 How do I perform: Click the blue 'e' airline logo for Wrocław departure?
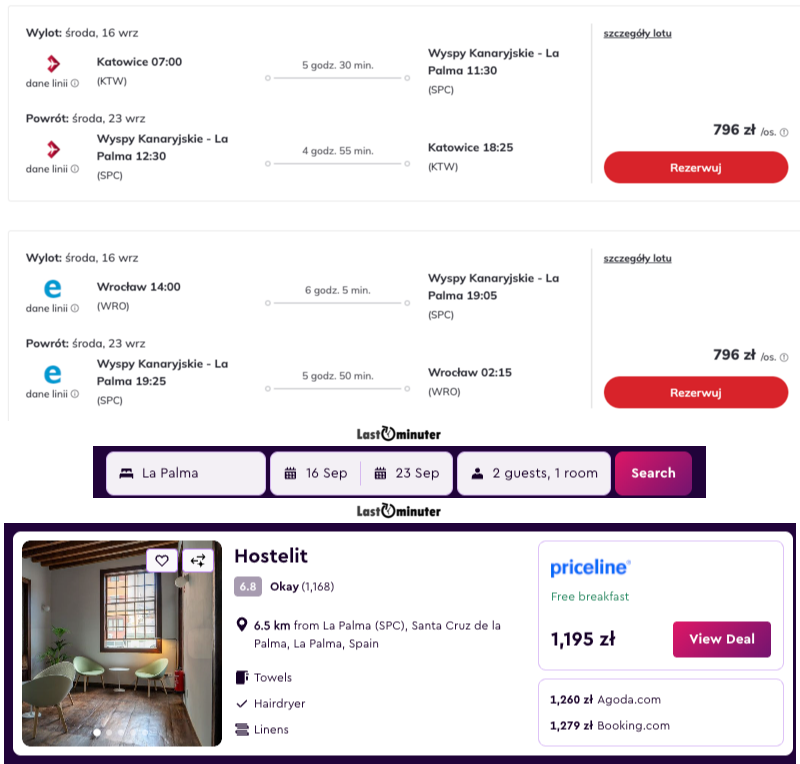pyautogui.click(x=53, y=288)
